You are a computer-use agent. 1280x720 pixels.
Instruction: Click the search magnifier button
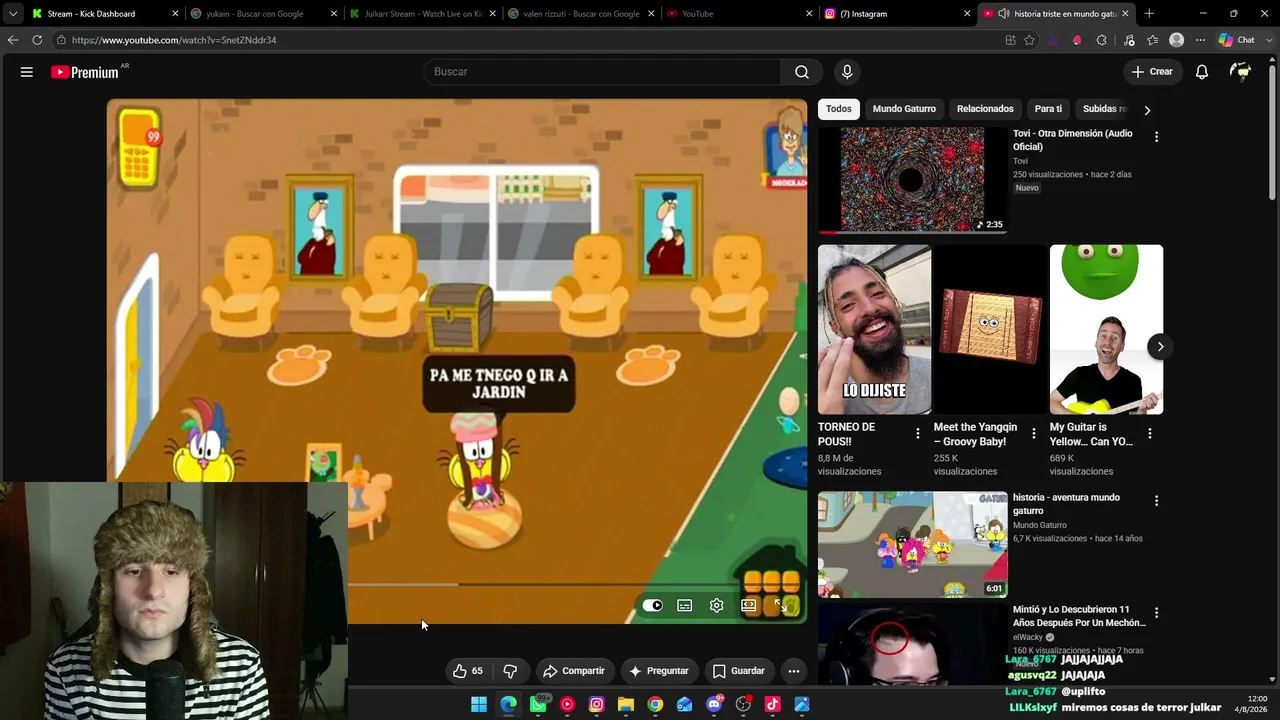click(802, 72)
